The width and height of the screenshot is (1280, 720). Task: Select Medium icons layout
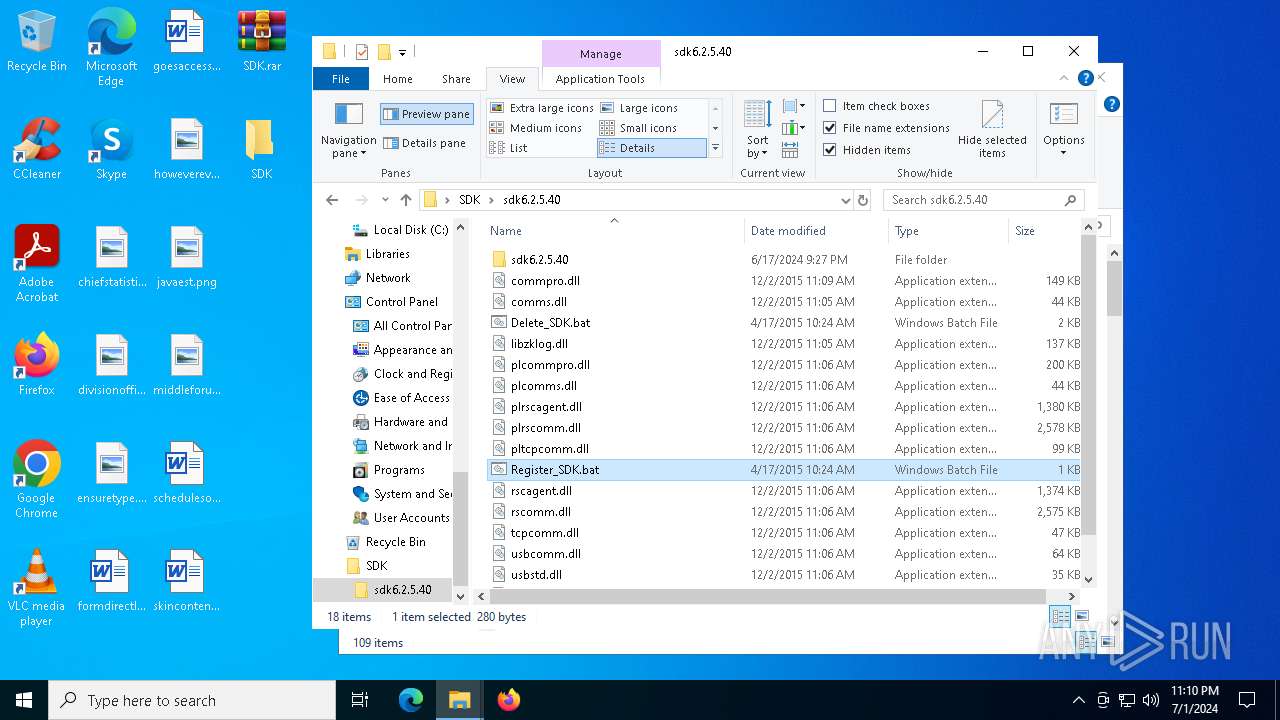point(535,128)
